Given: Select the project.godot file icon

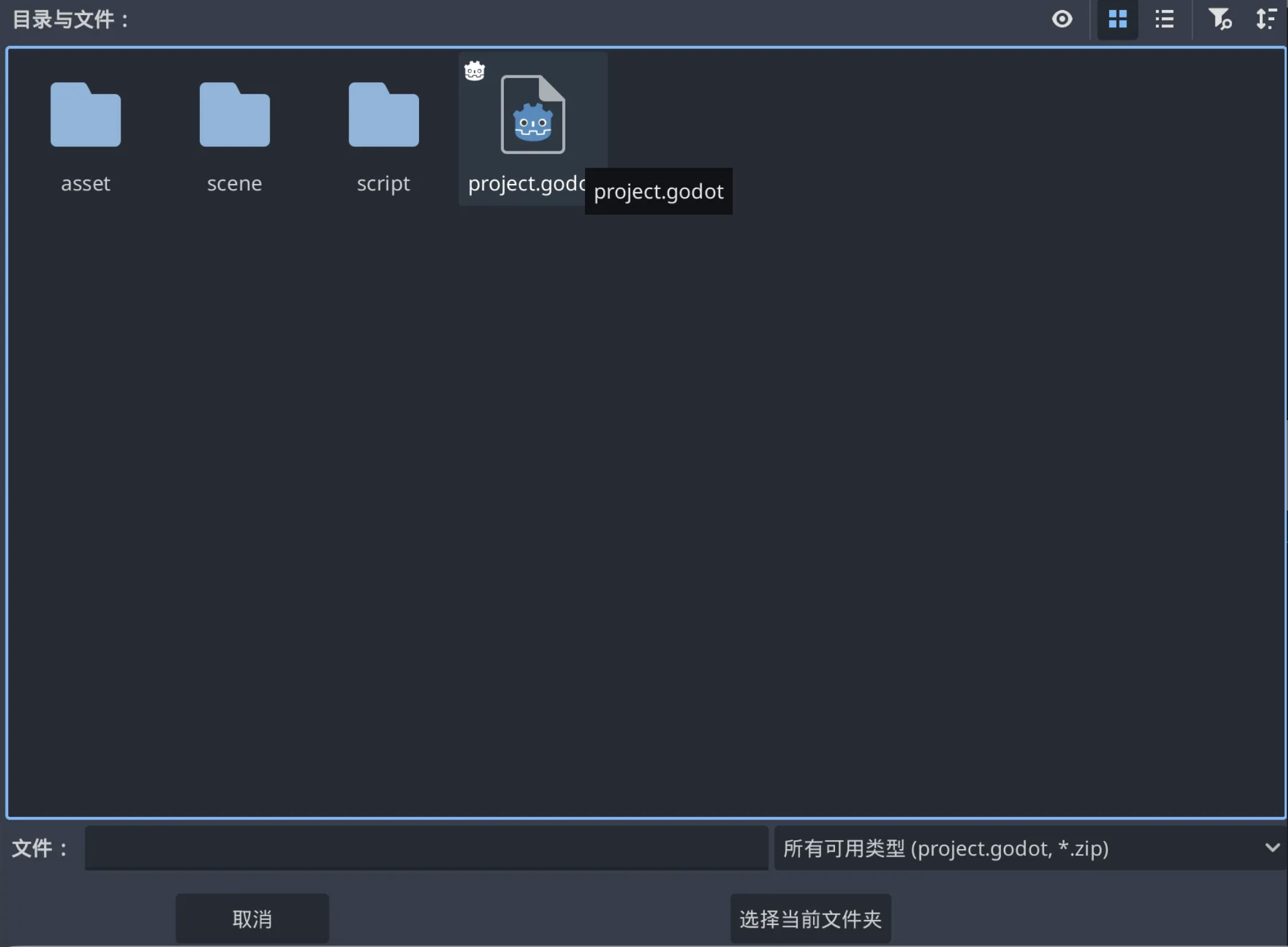Looking at the screenshot, I should 533,115.
